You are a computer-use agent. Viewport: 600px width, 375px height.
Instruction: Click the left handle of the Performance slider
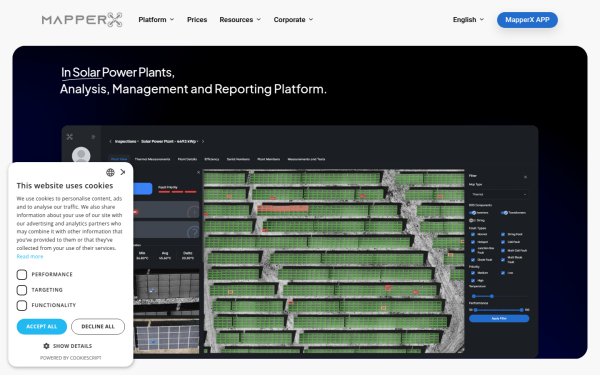[x=475, y=310]
